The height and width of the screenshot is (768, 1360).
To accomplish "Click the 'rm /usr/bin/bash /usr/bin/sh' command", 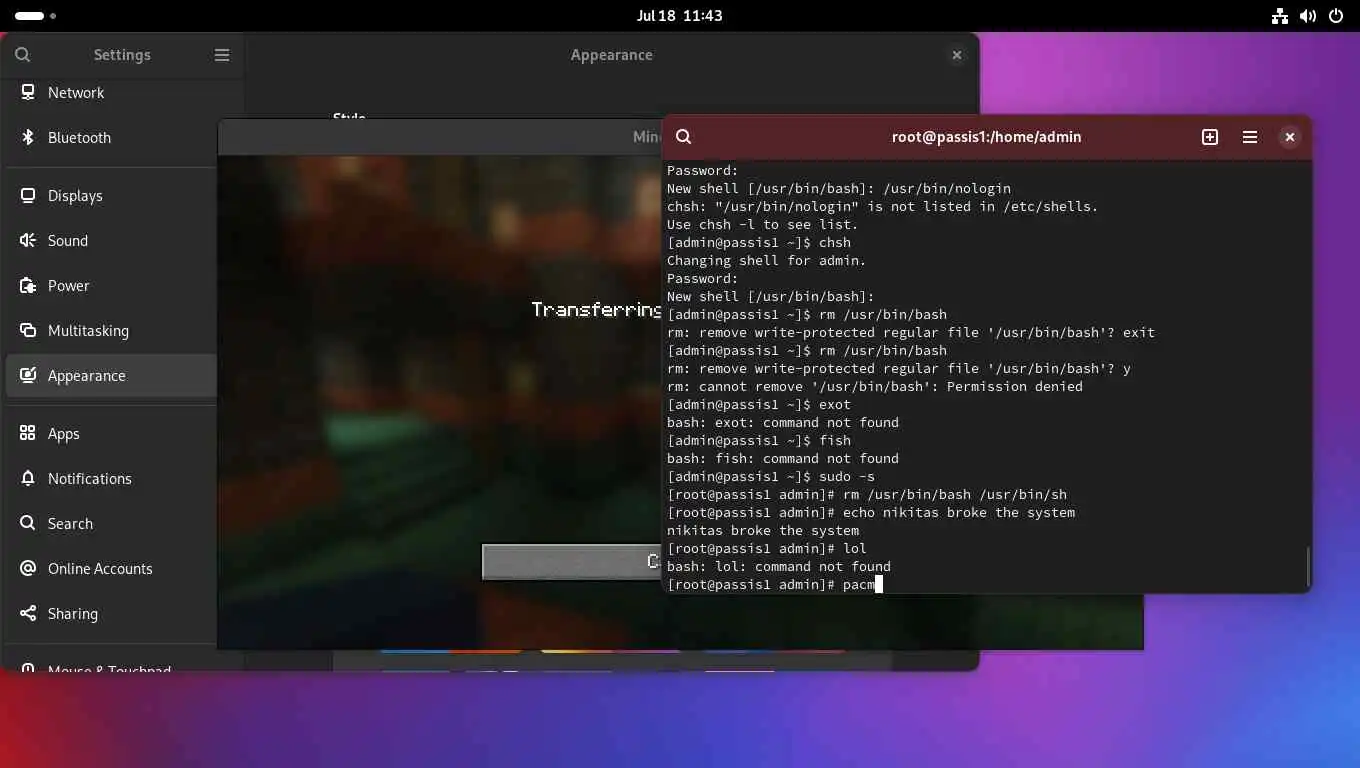I will pyautogui.click(x=955, y=494).
